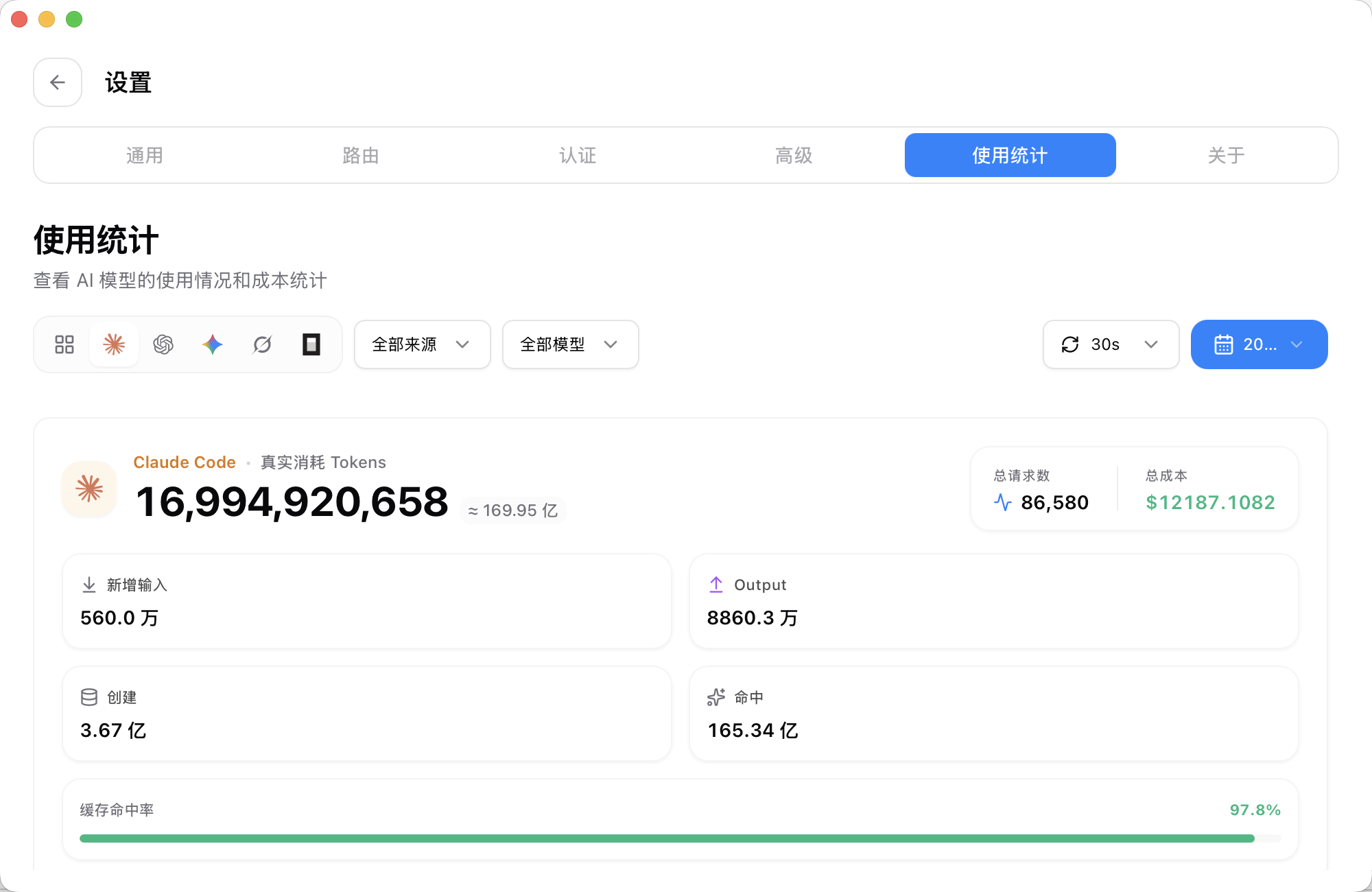Click the 查看 AI 模型的使用情况和成本统计 subtitle
Image resolution: width=1372 pixels, height=892 pixels.
(180, 280)
